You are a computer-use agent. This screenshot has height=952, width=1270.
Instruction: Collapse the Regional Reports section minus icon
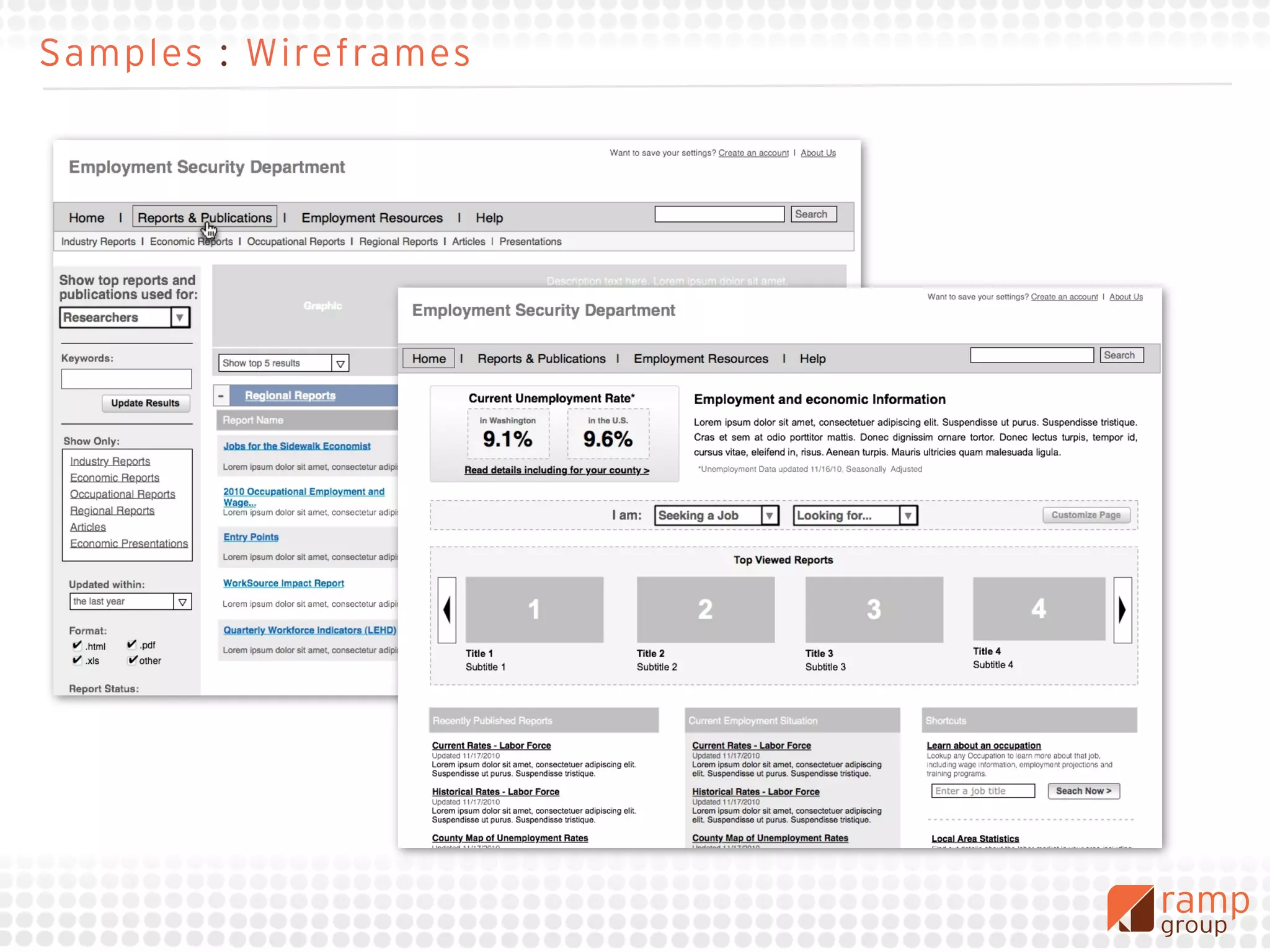(x=221, y=395)
